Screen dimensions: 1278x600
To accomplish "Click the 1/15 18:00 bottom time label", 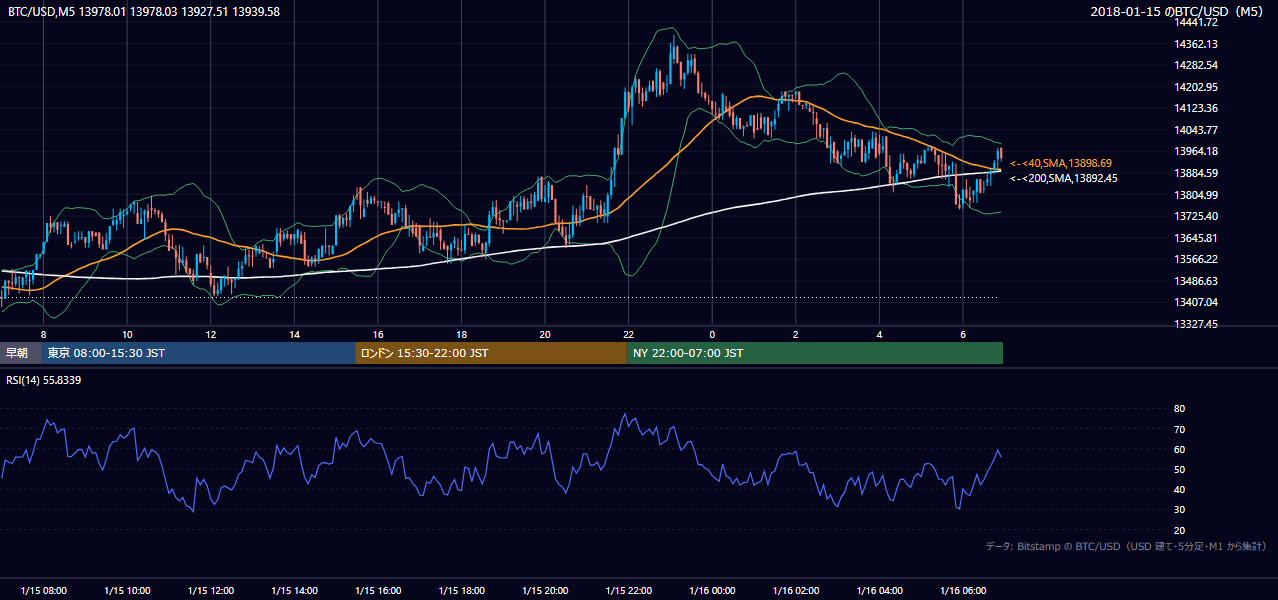I will (x=461, y=590).
